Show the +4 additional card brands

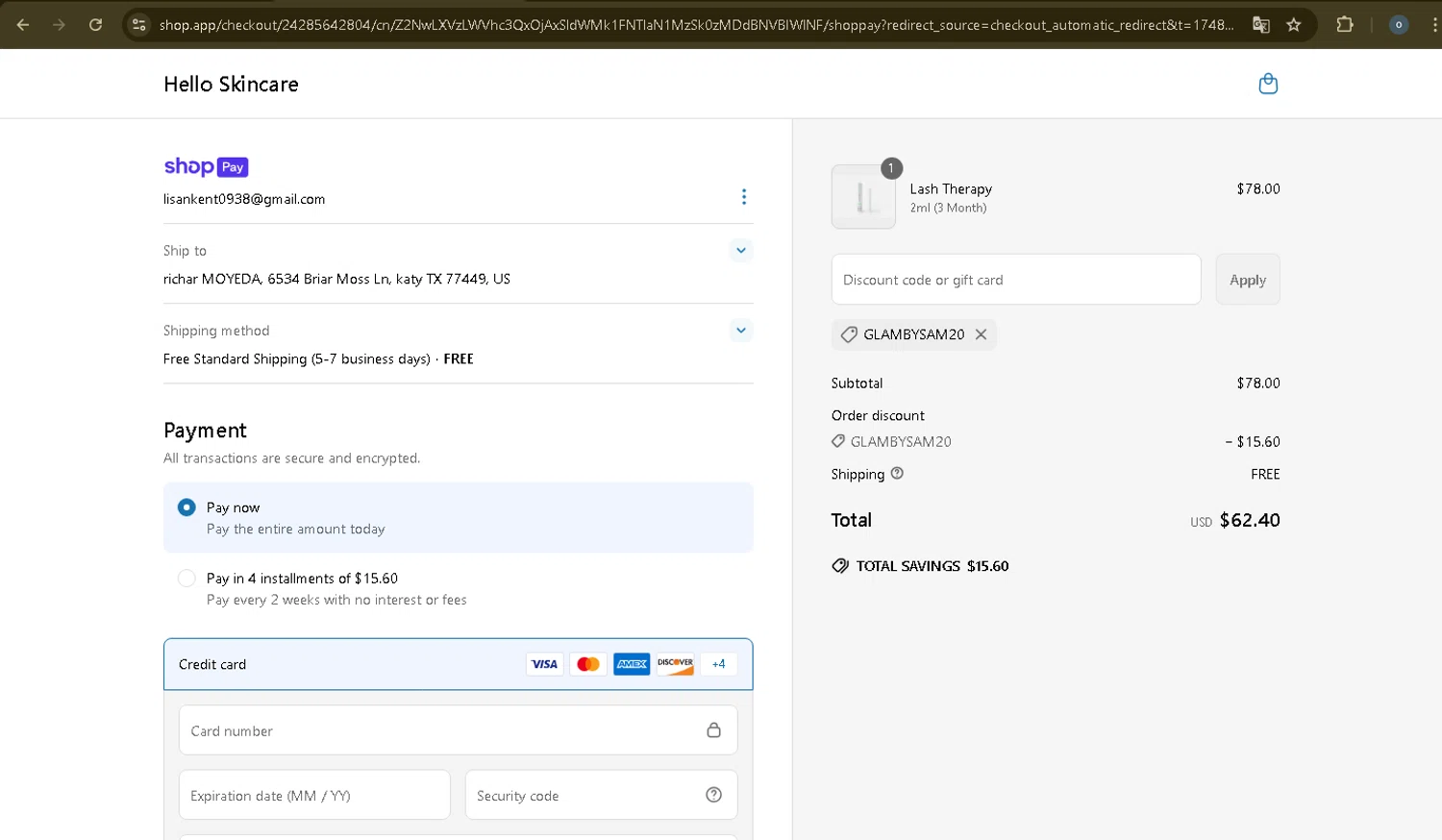(x=718, y=664)
